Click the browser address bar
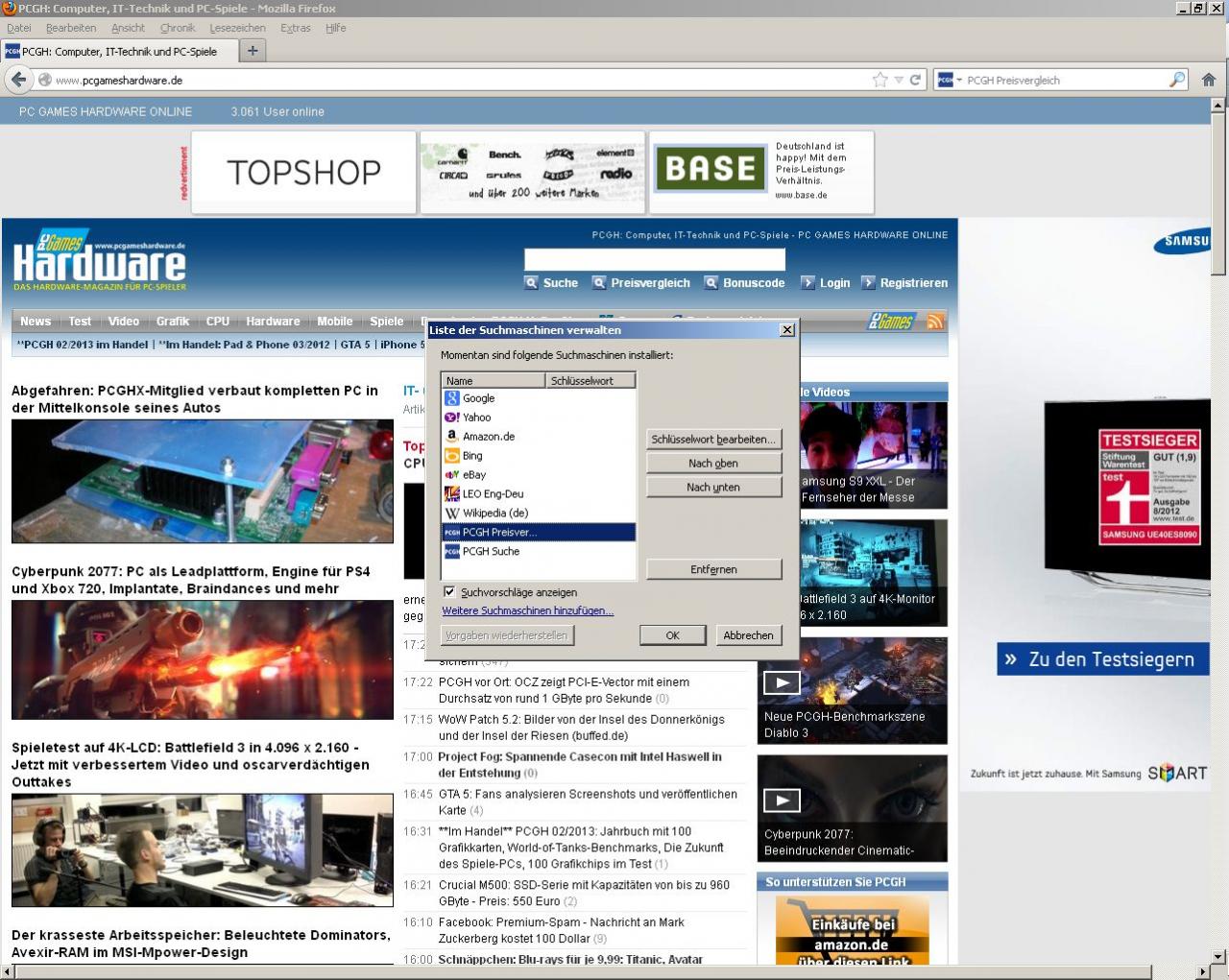 point(461,81)
